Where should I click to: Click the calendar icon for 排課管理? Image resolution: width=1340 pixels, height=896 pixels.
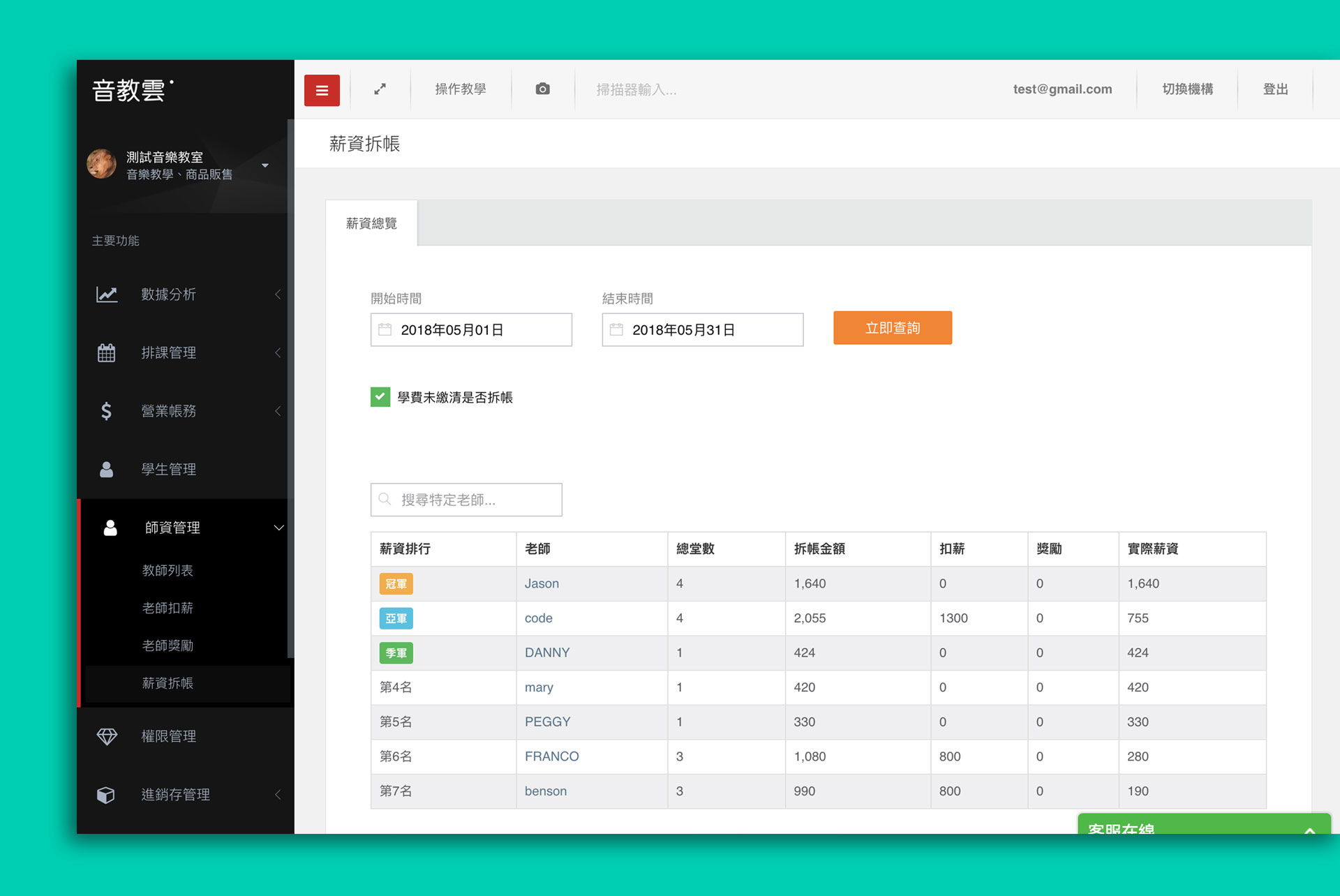coord(106,353)
